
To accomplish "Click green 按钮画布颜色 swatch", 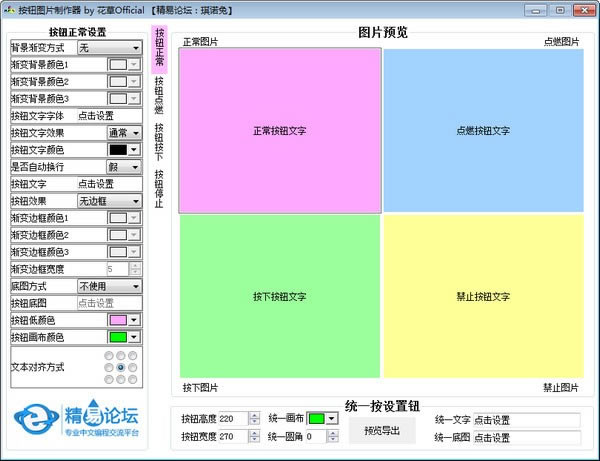I will [118, 337].
